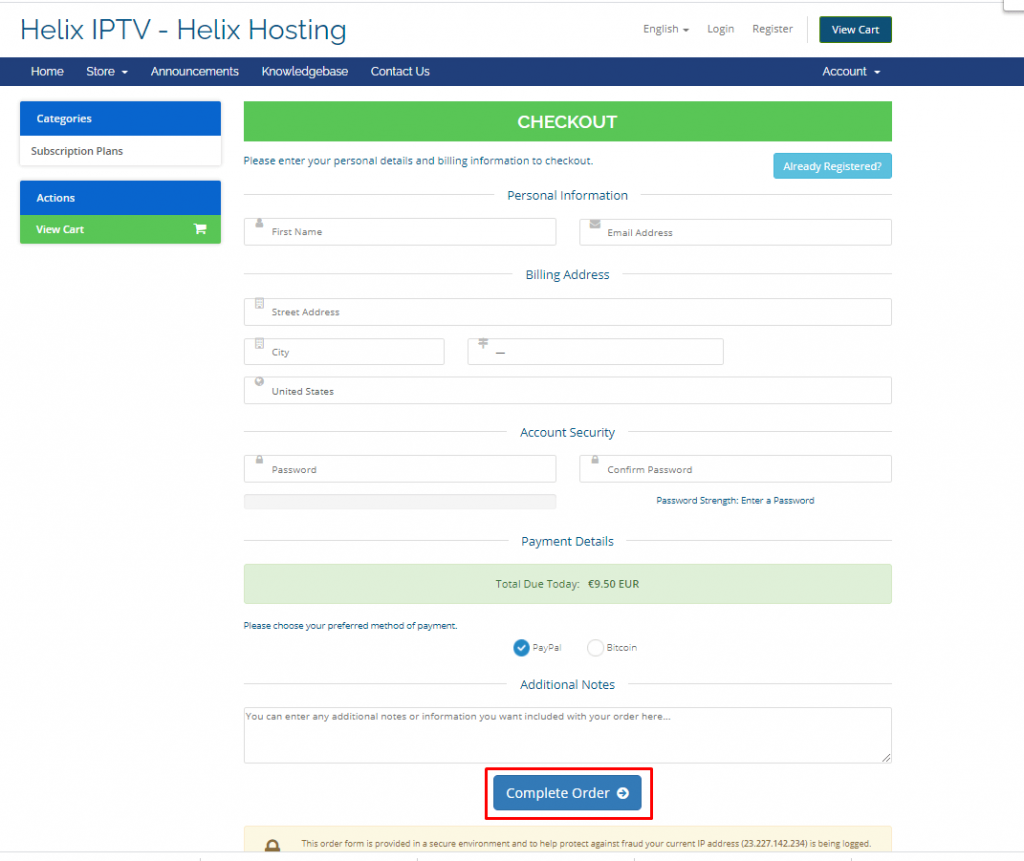The image size is (1024, 861).
Task: Click the person icon beside First Name
Action: [x=259, y=223]
